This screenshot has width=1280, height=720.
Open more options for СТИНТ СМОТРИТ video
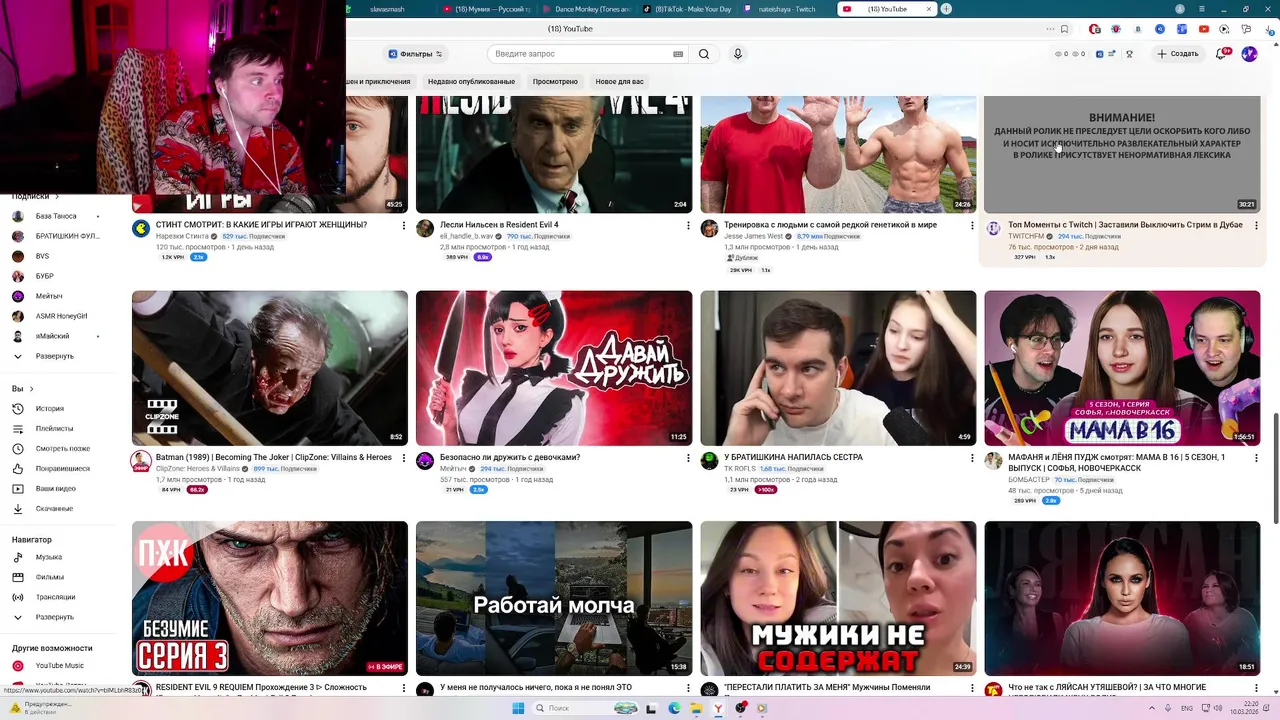tap(404, 226)
